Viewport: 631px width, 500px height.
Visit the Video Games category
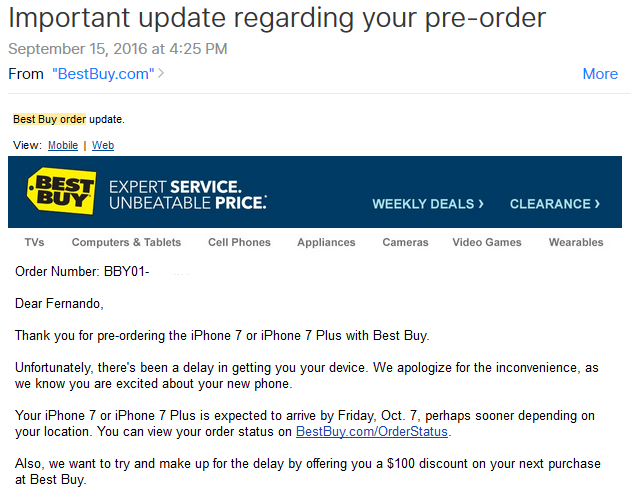point(487,242)
